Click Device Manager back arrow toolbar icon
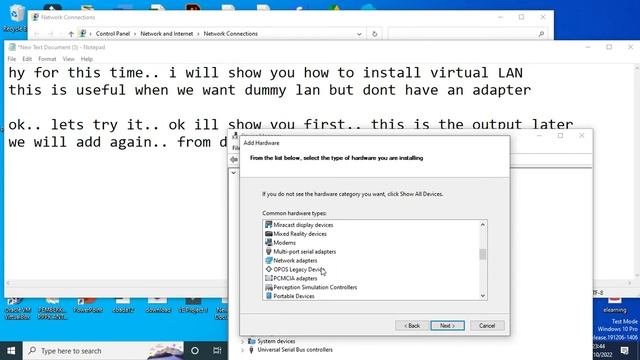The width and height of the screenshot is (640, 360). pyautogui.click(x=234, y=160)
